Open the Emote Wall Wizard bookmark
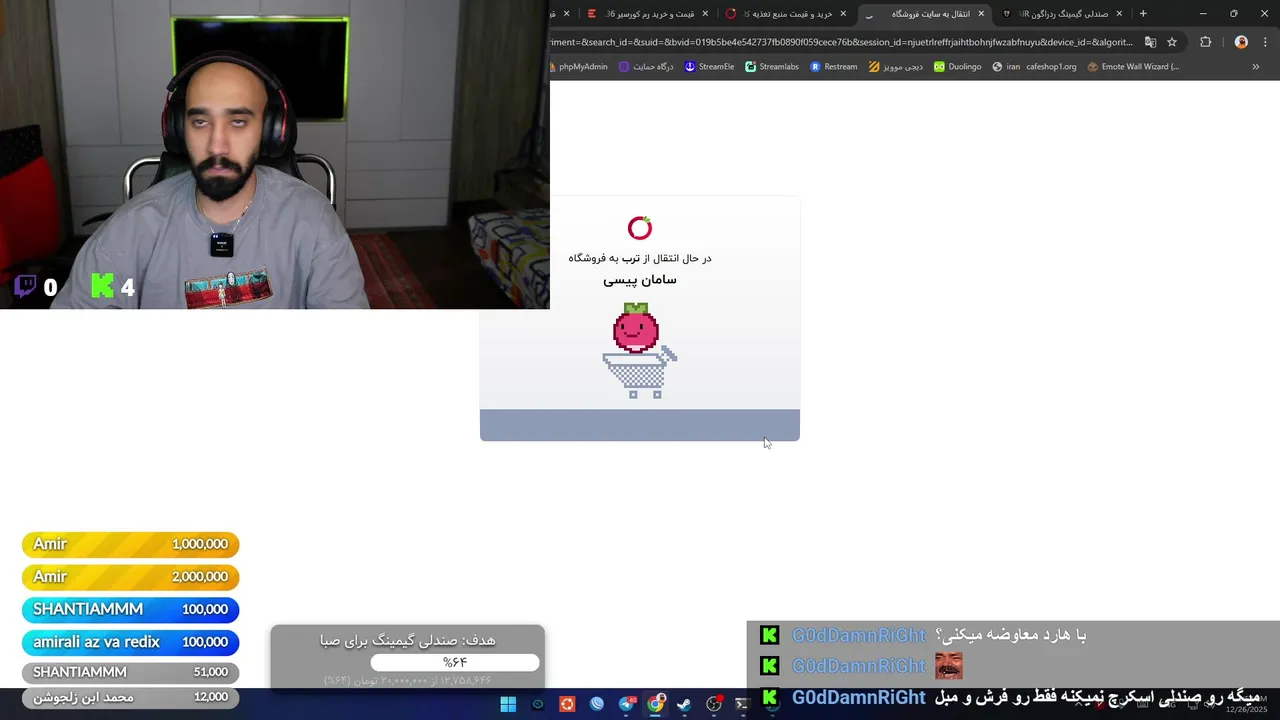 (1134, 67)
